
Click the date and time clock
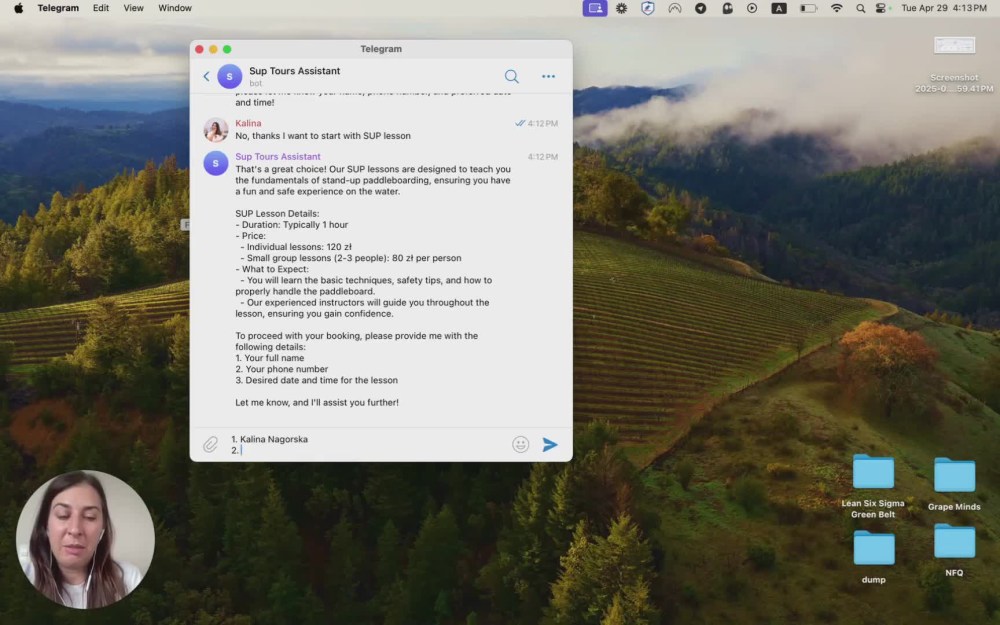944,8
